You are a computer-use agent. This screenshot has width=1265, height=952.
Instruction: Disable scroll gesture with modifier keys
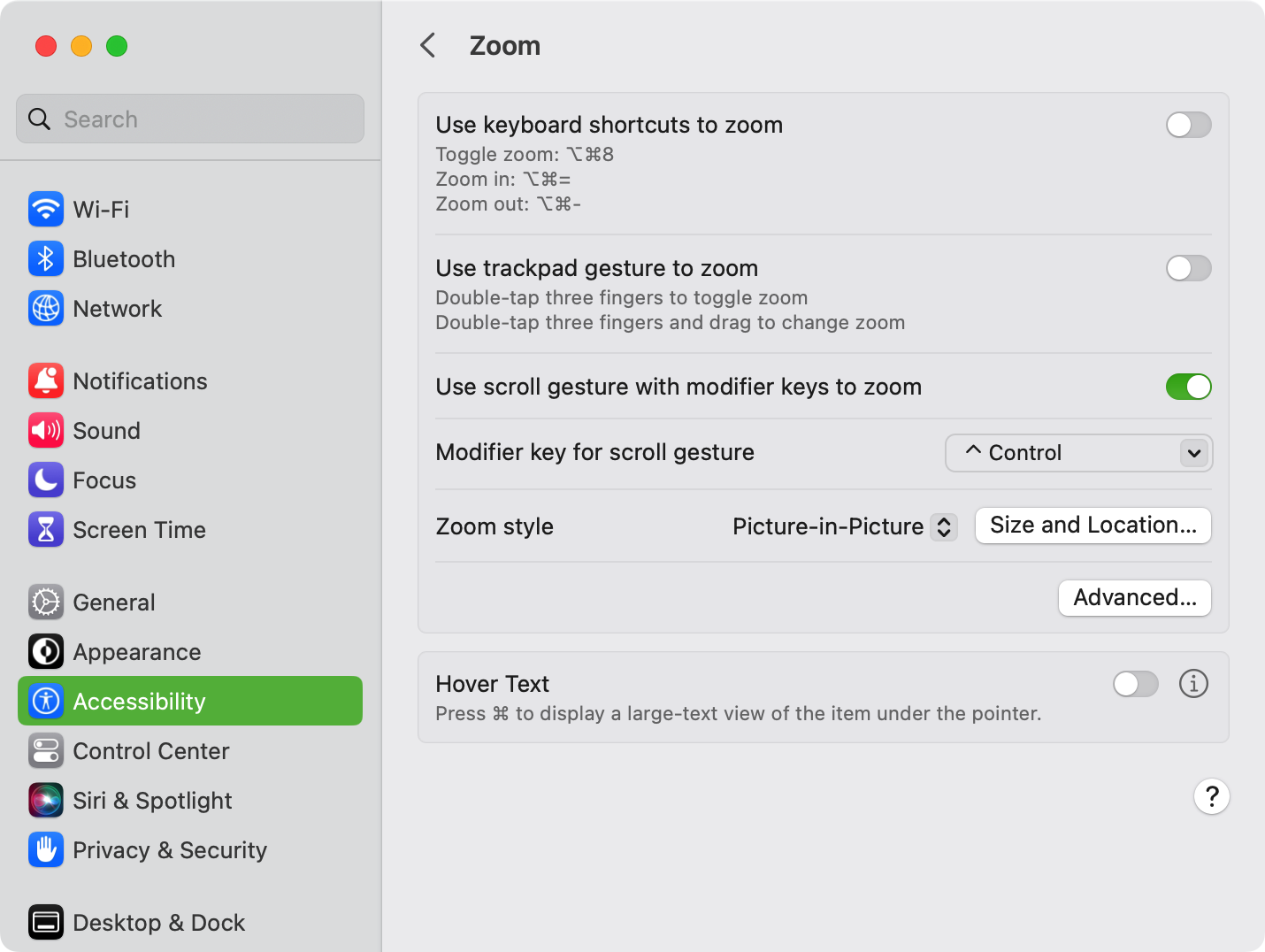(x=1188, y=387)
